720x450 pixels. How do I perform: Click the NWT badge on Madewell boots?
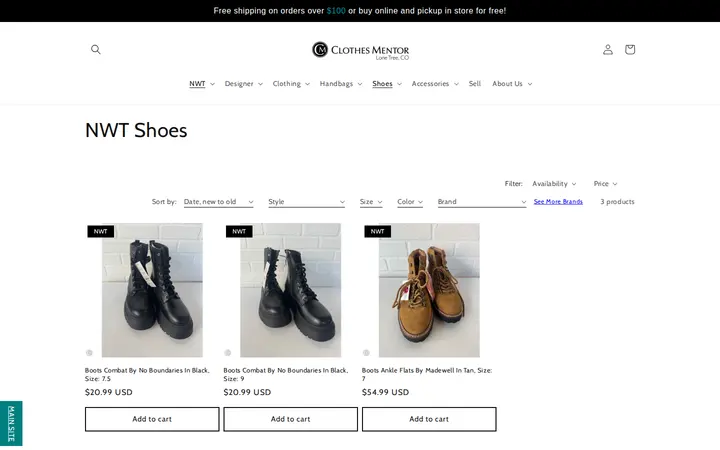pyautogui.click(x=377, y=231)
